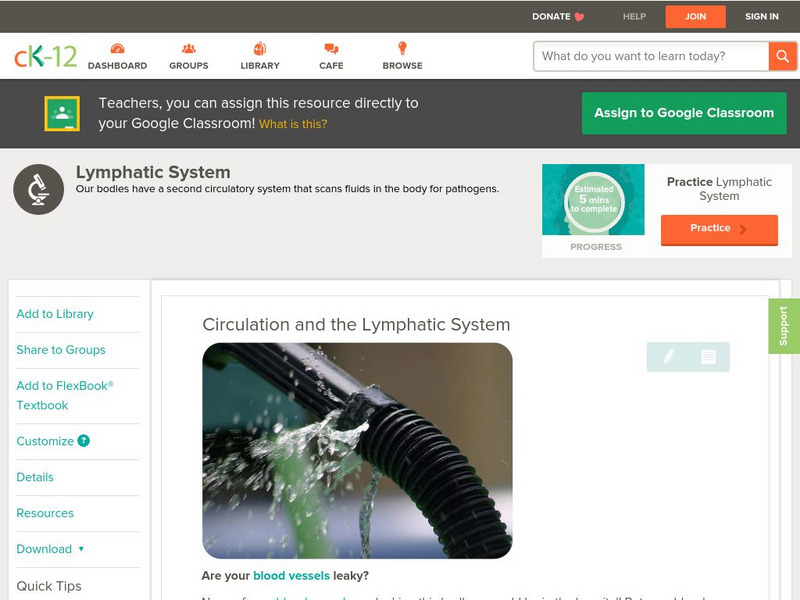Click the Donate heart icon
The height and width of the screenshot is (600, 800).
pyautogui.click(x=579, y=17)
